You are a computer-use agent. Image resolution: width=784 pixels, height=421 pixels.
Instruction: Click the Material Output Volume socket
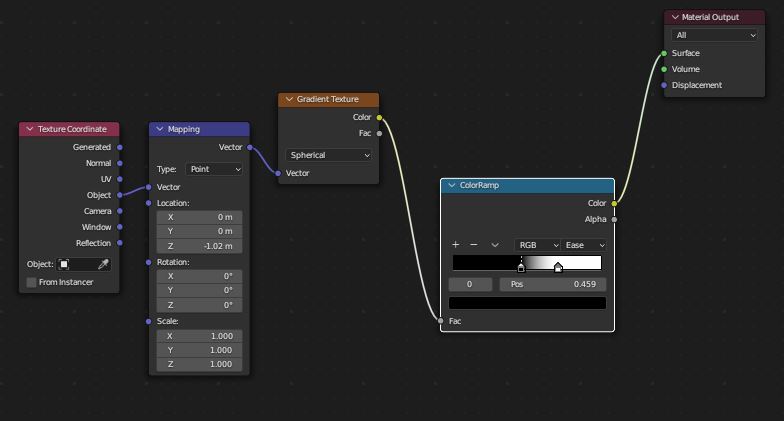664,69
